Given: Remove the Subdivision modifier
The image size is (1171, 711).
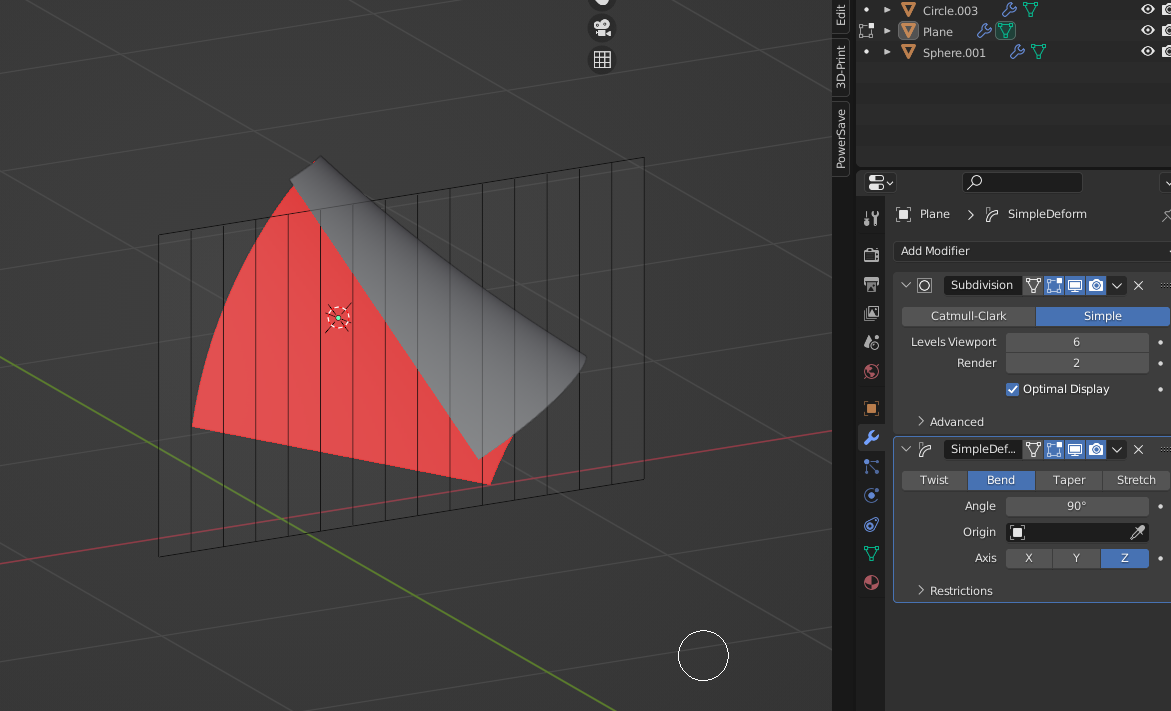Looking at the screenshot, I should [x=1138, y=285].
